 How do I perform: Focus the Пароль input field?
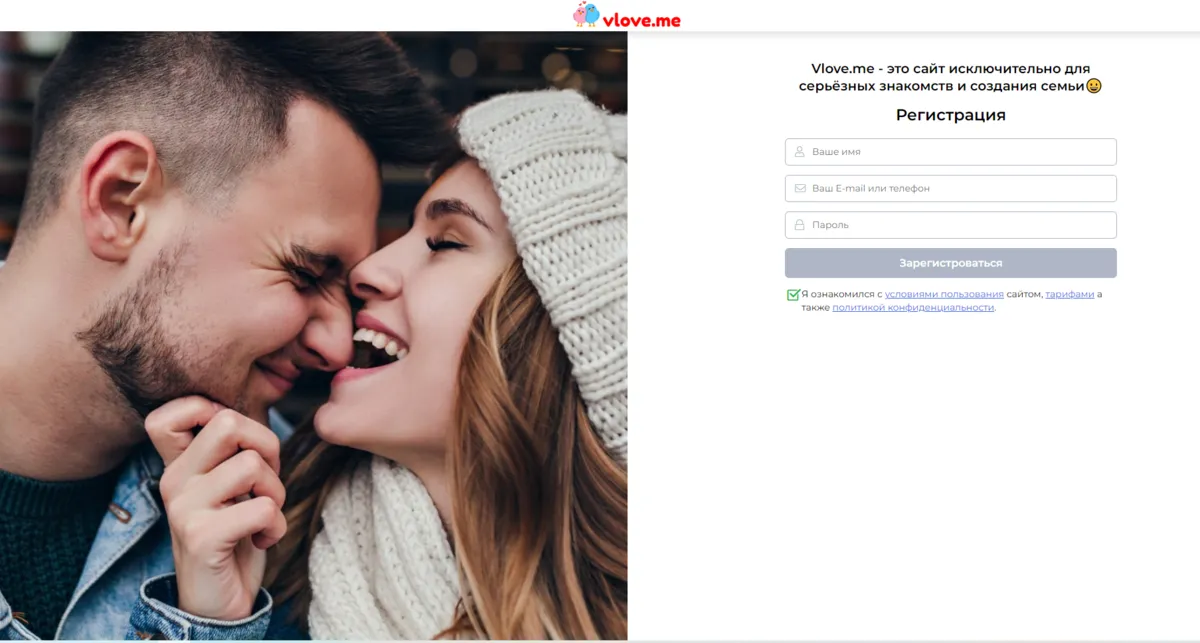pos(951,225)
